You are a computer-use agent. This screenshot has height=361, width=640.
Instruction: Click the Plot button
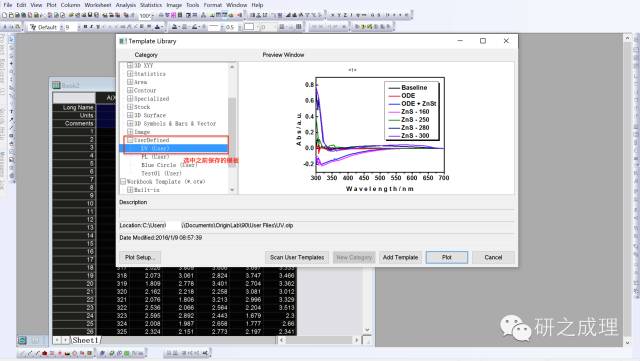click(447, 257)
